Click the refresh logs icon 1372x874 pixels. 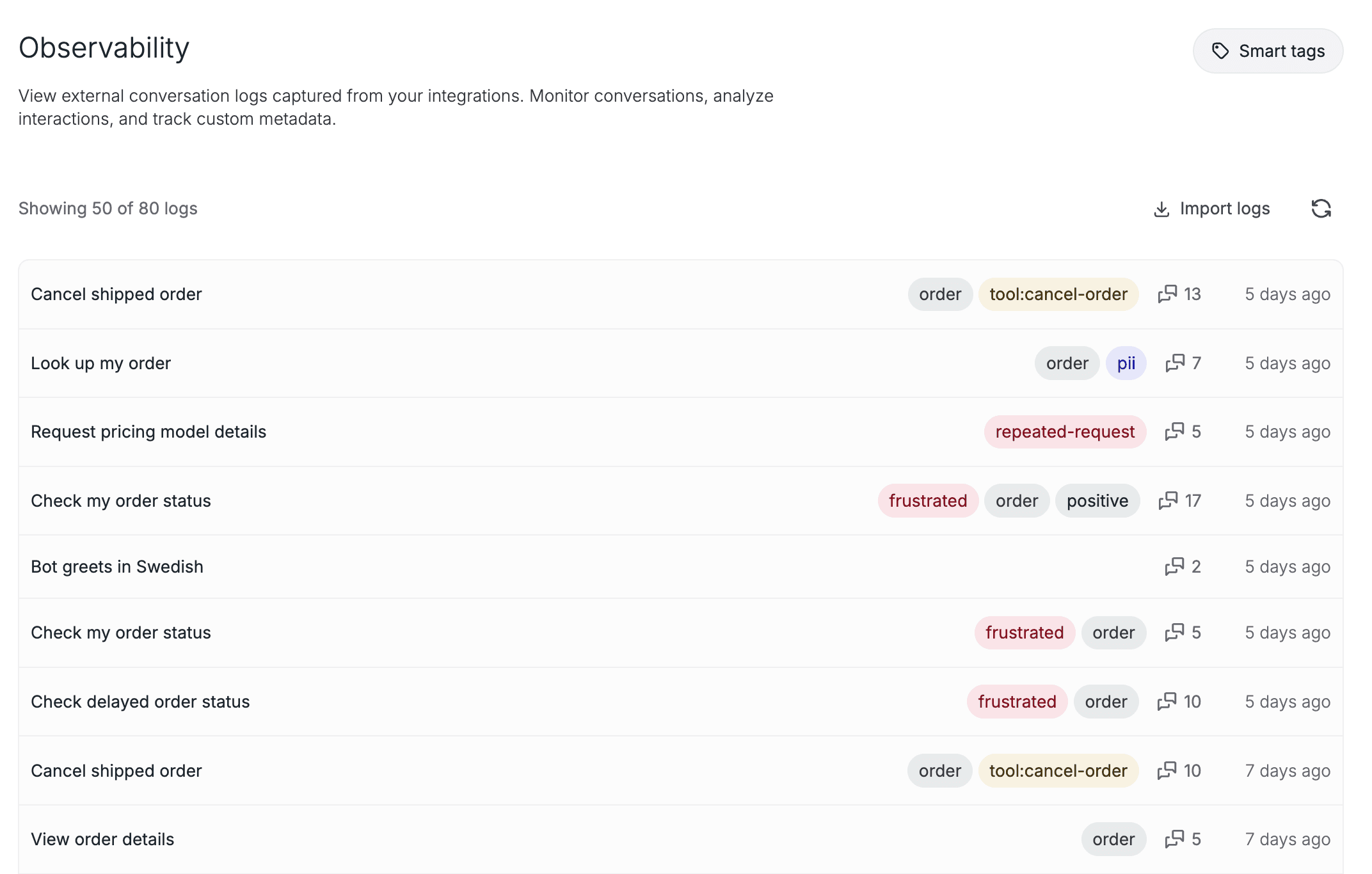point(1321,209)
